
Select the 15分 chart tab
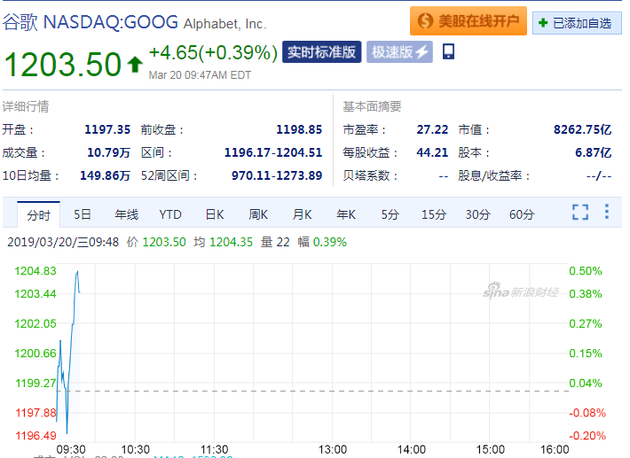pyautogui.click(x=434, y=215)
